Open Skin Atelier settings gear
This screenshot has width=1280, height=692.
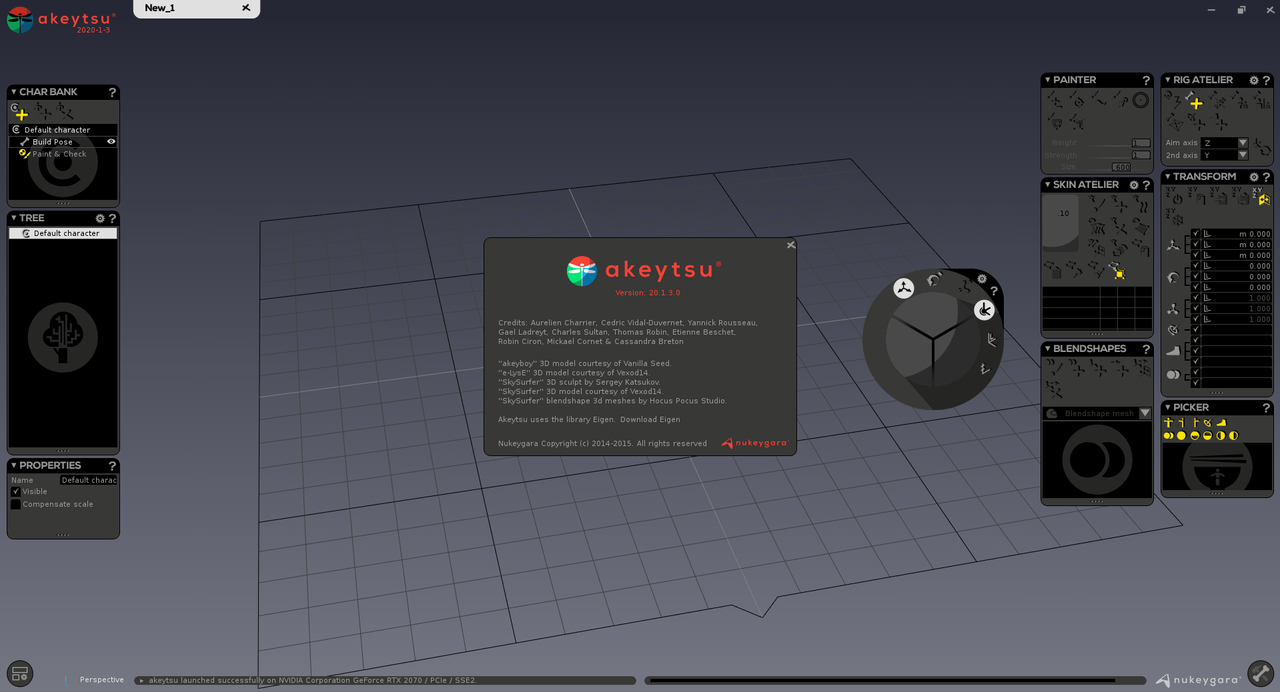(x=1133, y=185)
